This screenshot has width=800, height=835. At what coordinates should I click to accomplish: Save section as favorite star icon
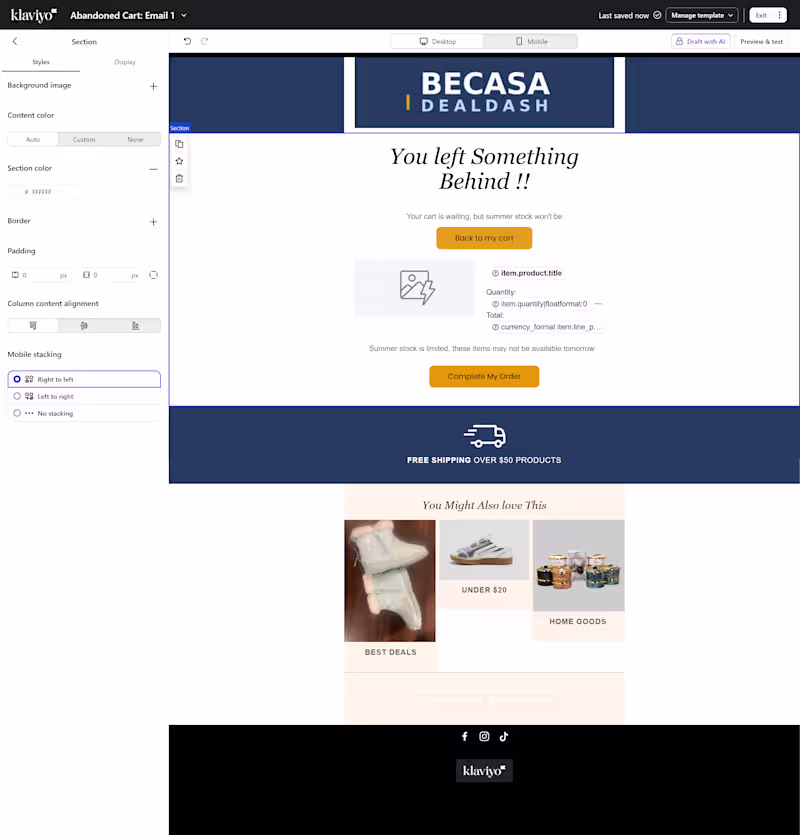(x=179, y=161)
